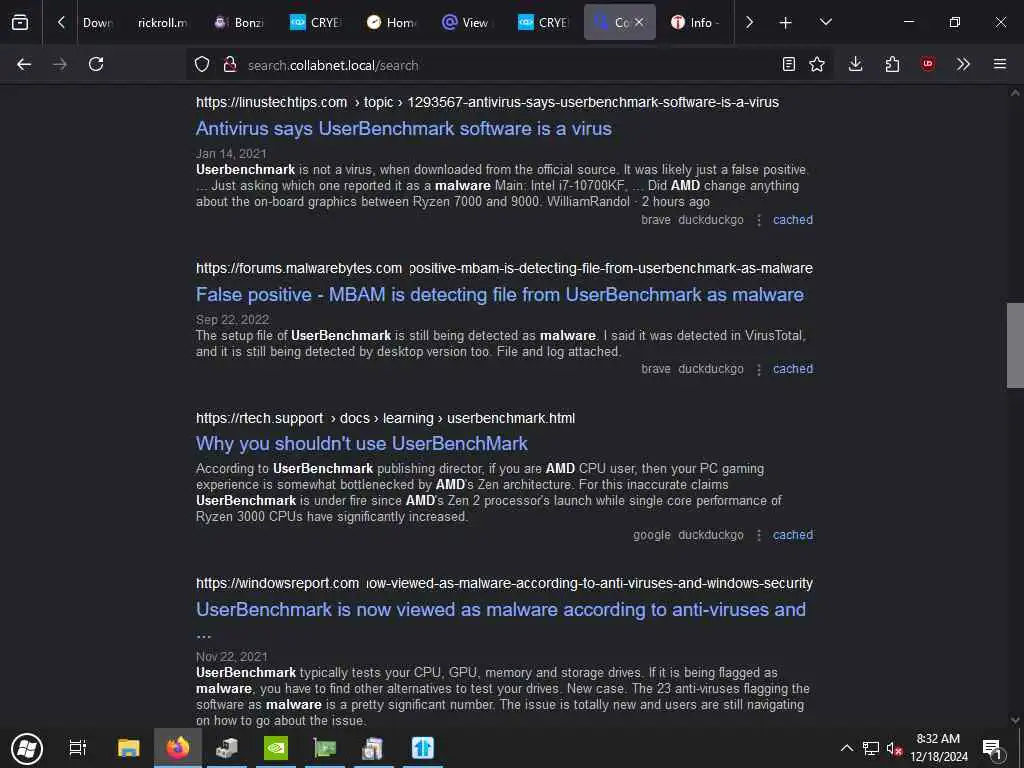1024x768 pixels.
Task: Show more tools overflow chevron
Action: click(963, 64)
